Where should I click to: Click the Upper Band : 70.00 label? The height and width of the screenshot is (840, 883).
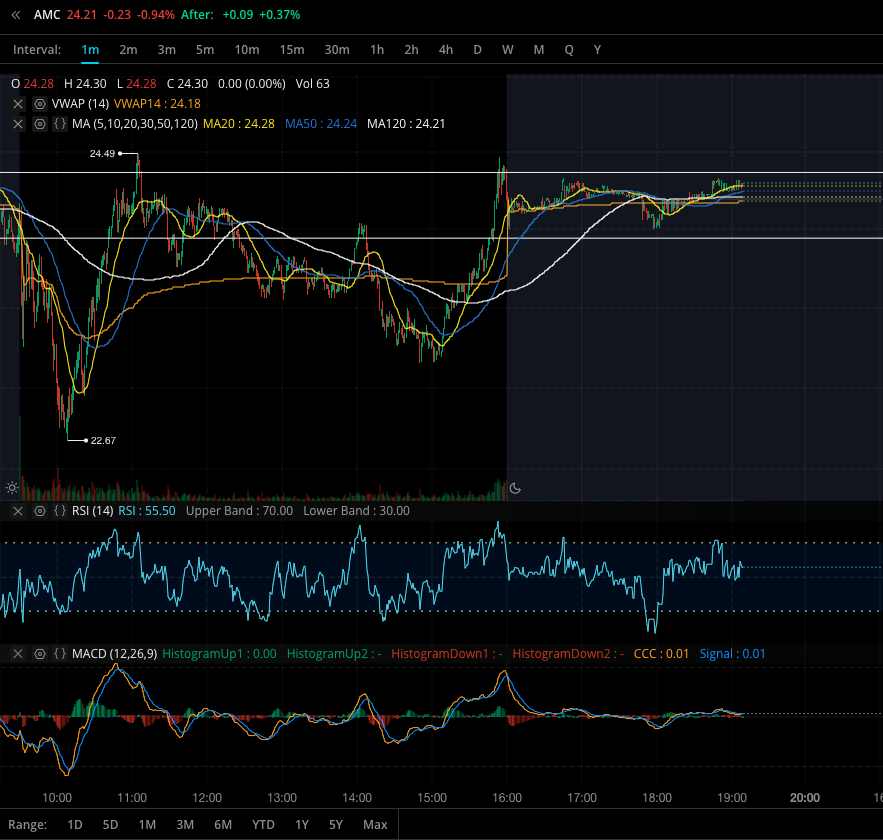click(x=239, y=511)
